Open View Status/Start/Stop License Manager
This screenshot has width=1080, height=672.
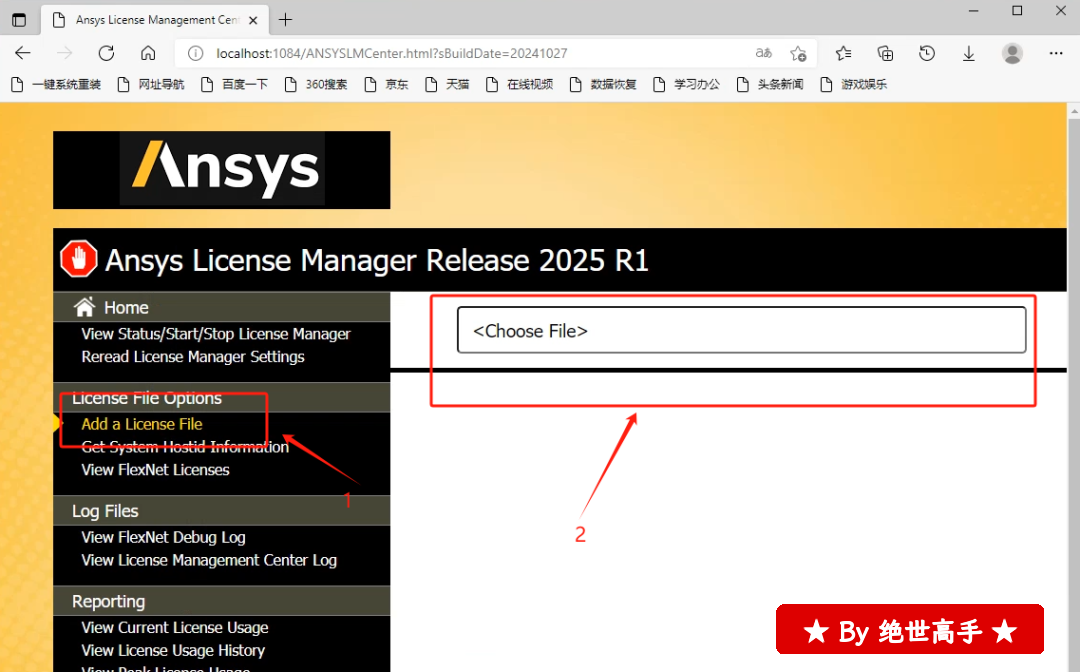click(216, 334)
